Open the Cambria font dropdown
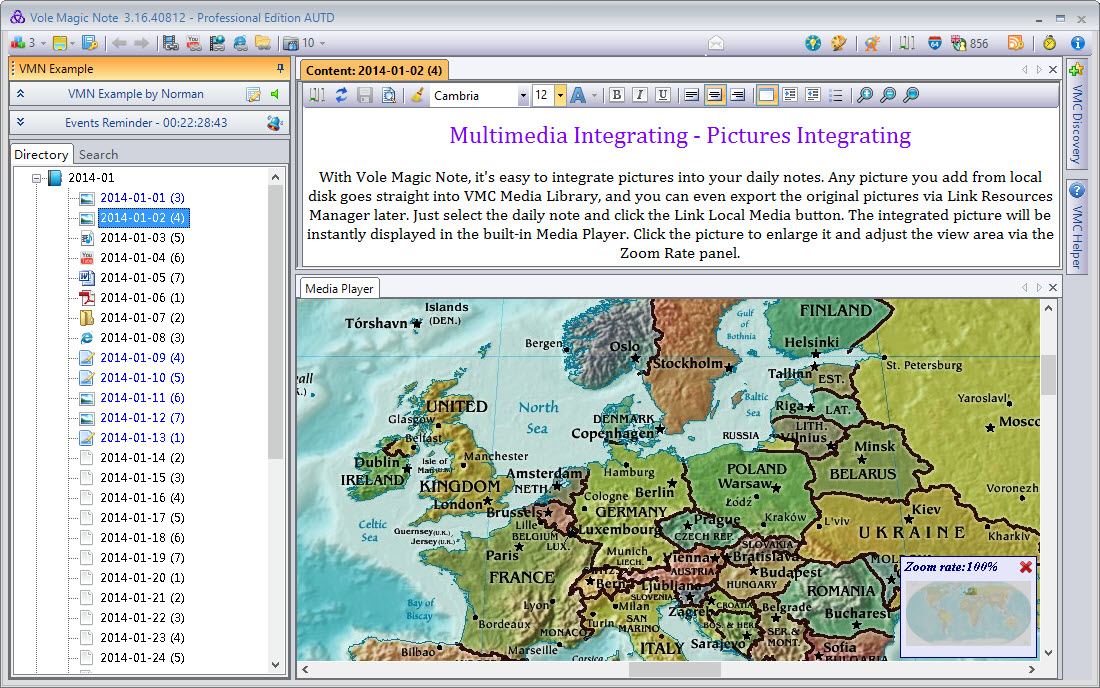Viewport: 1100px width, 688px height. [523, 96]
